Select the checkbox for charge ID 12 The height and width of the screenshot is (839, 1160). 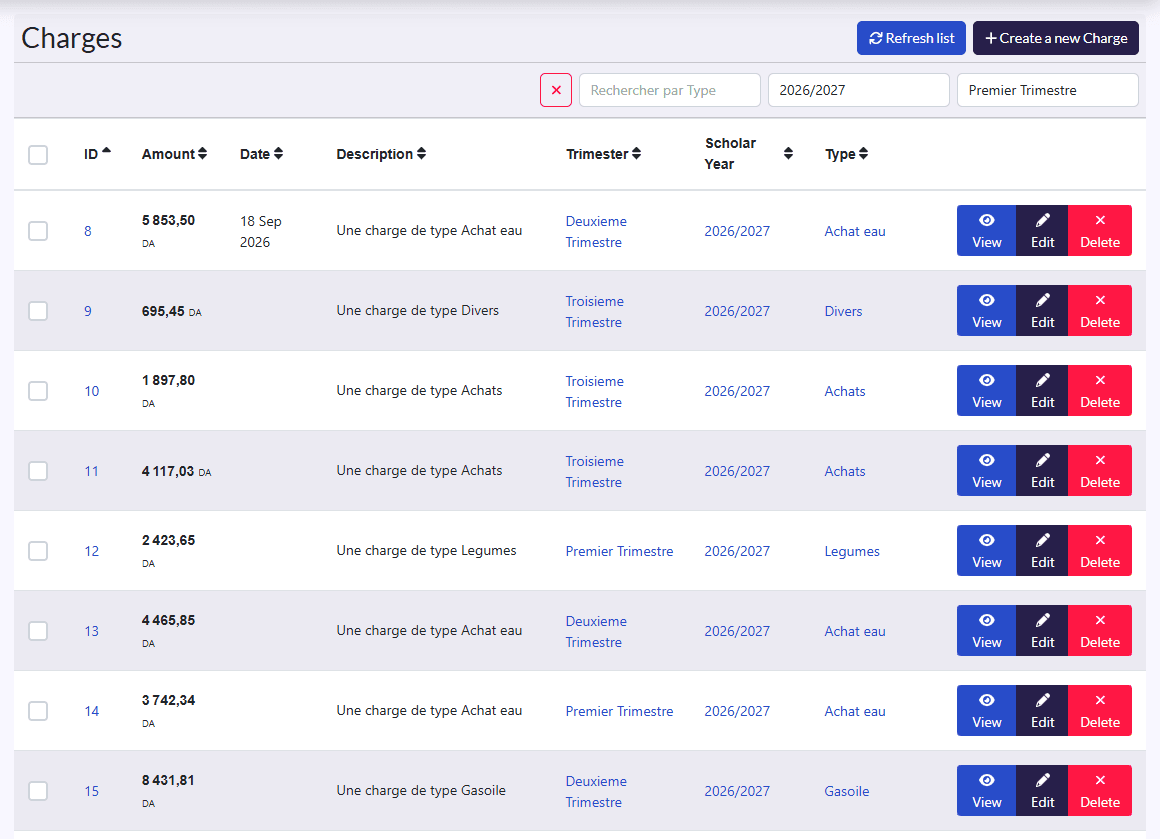pos(38,551)
